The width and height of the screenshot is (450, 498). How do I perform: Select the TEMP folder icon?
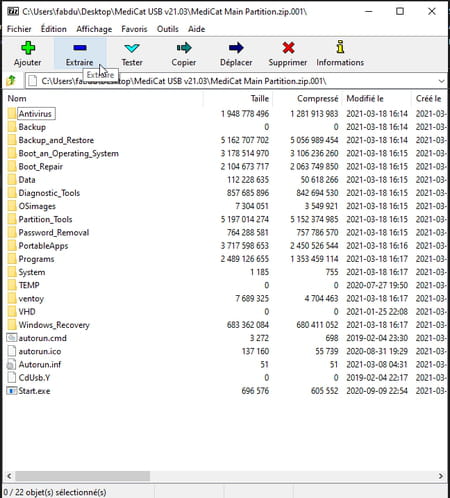pyautogui.click(x=12, y=285)
